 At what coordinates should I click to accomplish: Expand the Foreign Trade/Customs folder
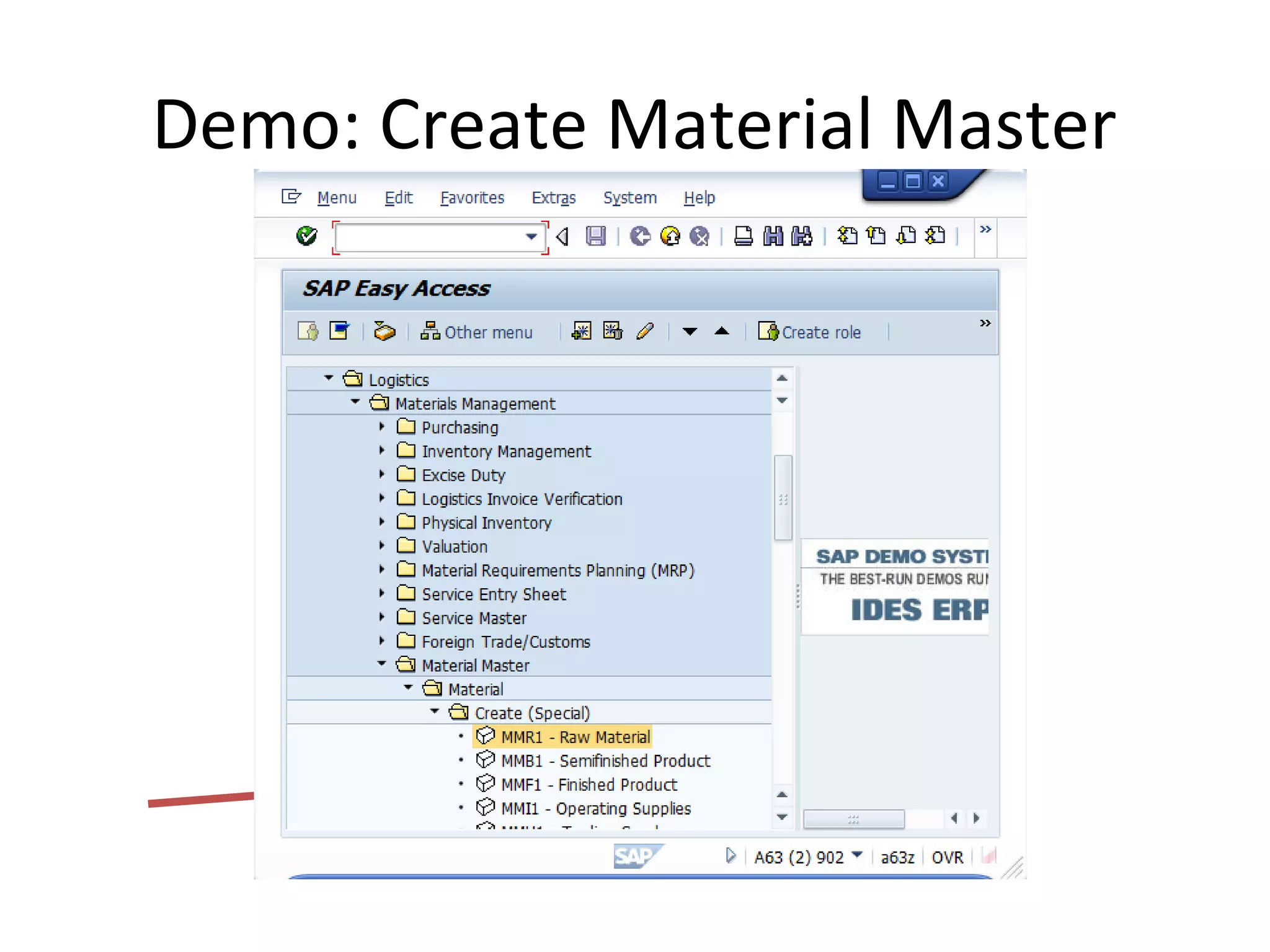tap(382, 640)
